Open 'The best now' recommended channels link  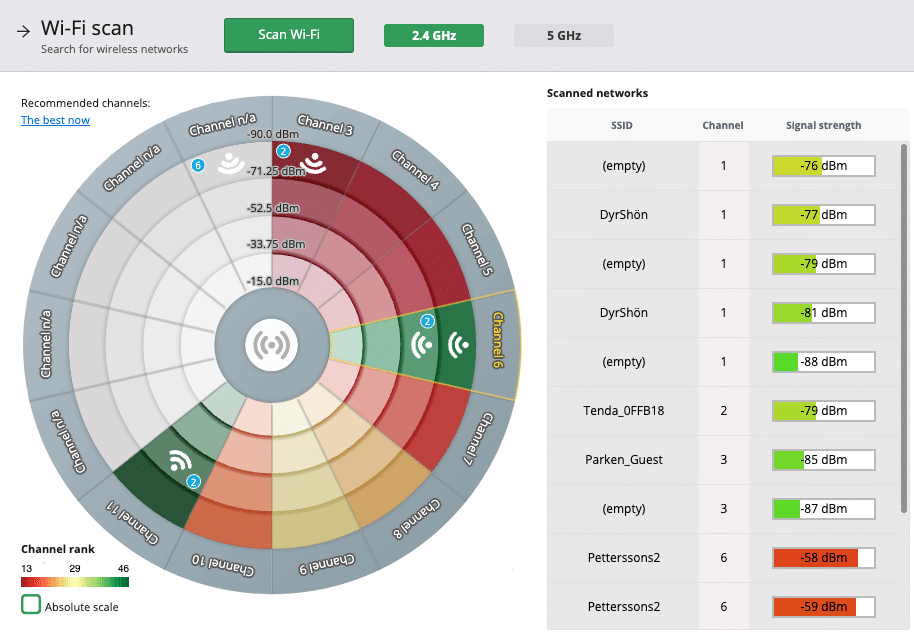click(55, 120)
